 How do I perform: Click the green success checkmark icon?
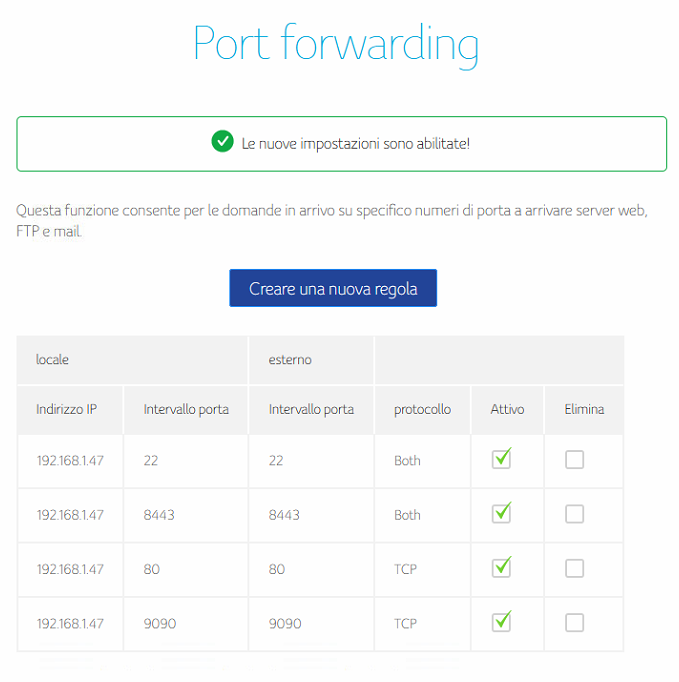click(223, 142)
